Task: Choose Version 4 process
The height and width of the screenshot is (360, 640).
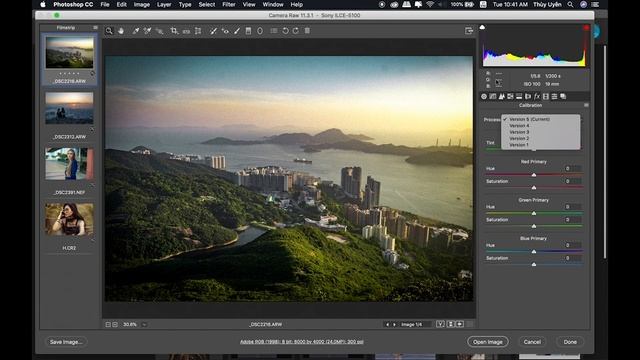Action: click(x=540, y=126)
